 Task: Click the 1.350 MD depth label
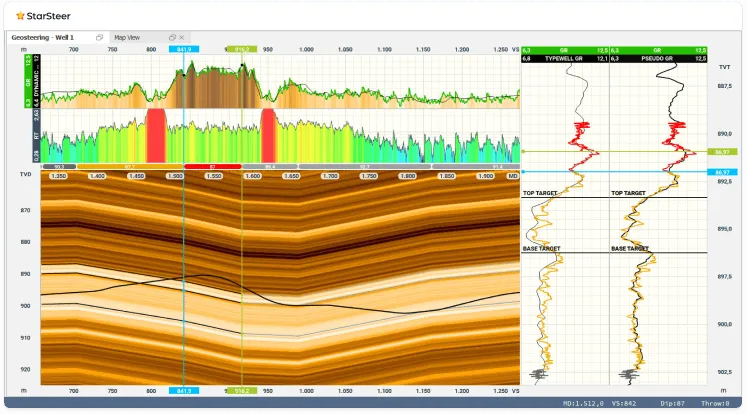(x=59, y=176)
